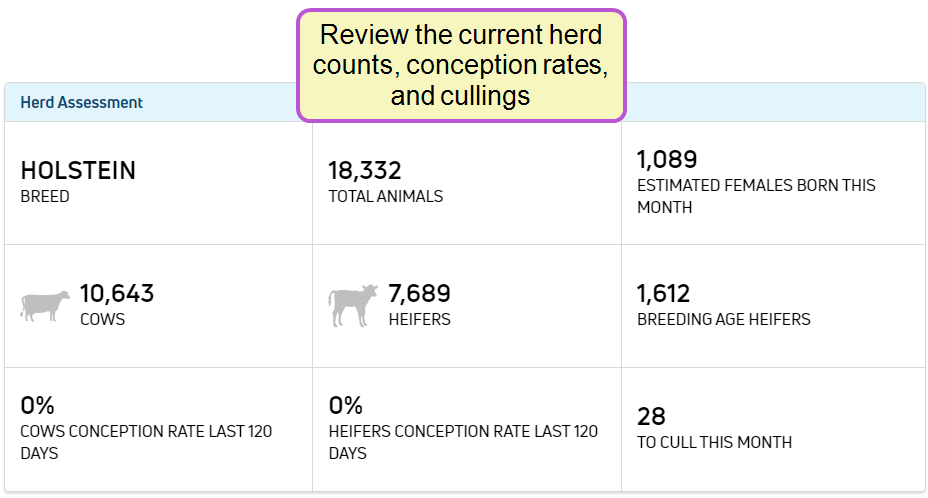Select Heifers Conception Rate Last 120 Days label
The width and height of the screenshot is (928, 498).
463,442
